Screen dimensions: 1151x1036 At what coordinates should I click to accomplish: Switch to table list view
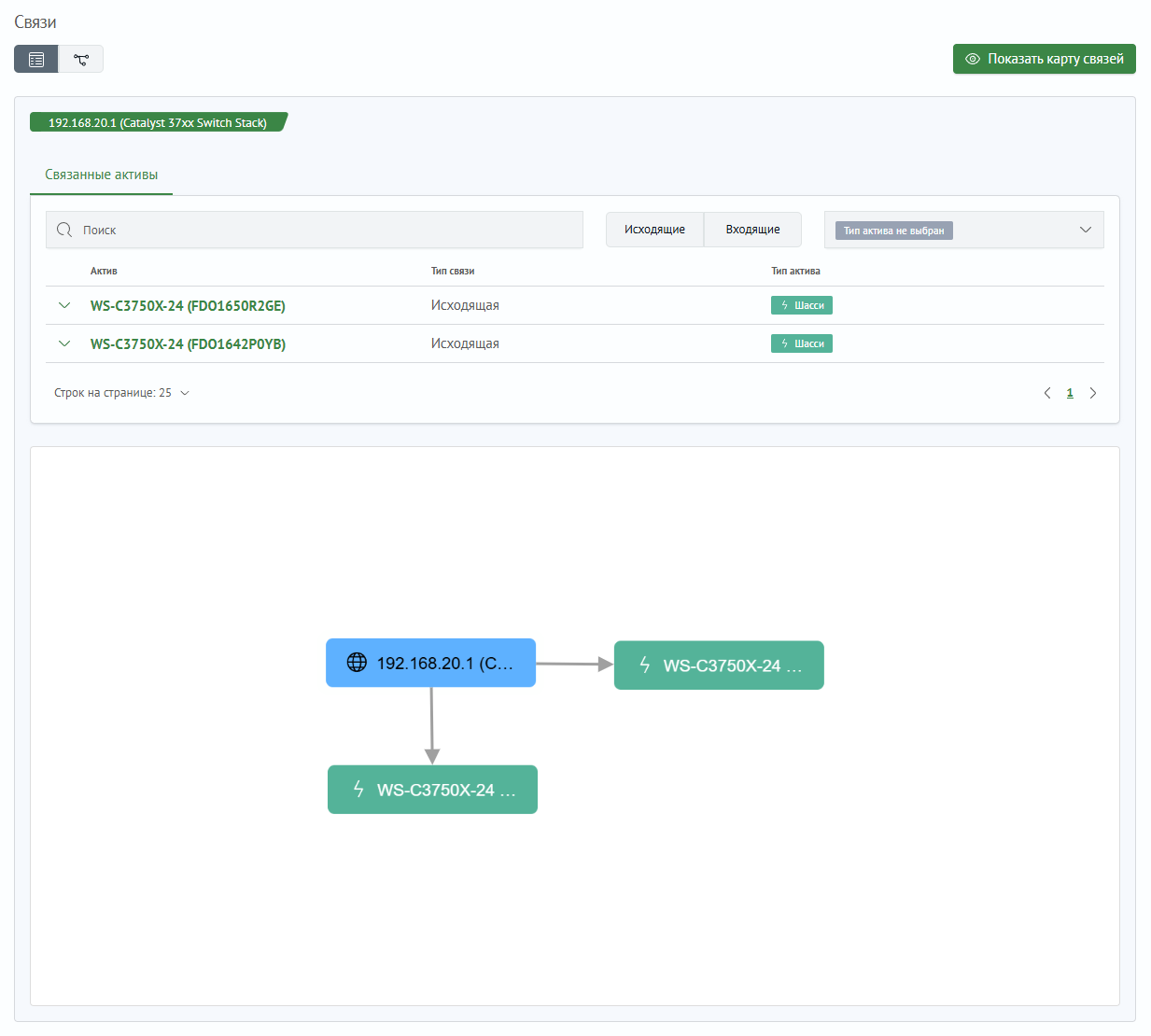[x=36, y=59]
